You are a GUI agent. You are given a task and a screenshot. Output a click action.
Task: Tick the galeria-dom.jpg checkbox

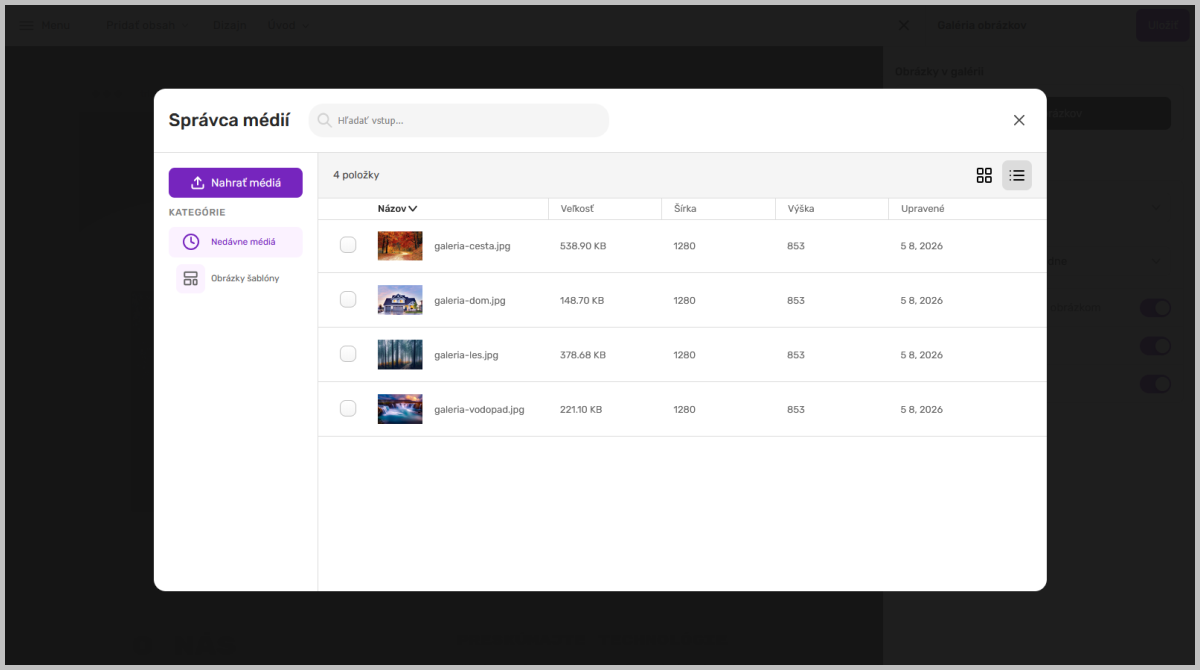(x=348, y=299)
